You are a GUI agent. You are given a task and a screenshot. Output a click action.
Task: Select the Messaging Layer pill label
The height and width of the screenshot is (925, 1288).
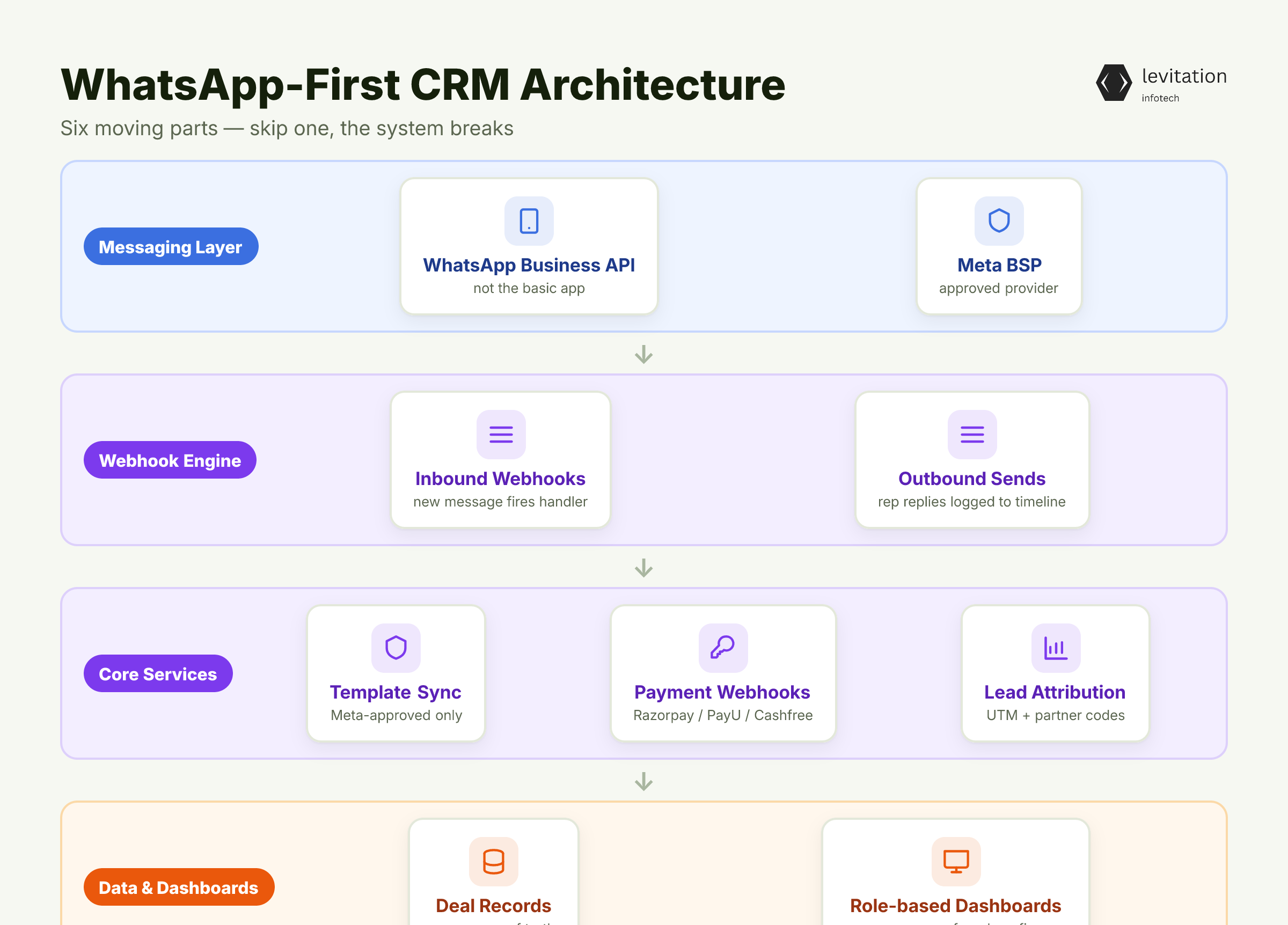click(171, 246)
